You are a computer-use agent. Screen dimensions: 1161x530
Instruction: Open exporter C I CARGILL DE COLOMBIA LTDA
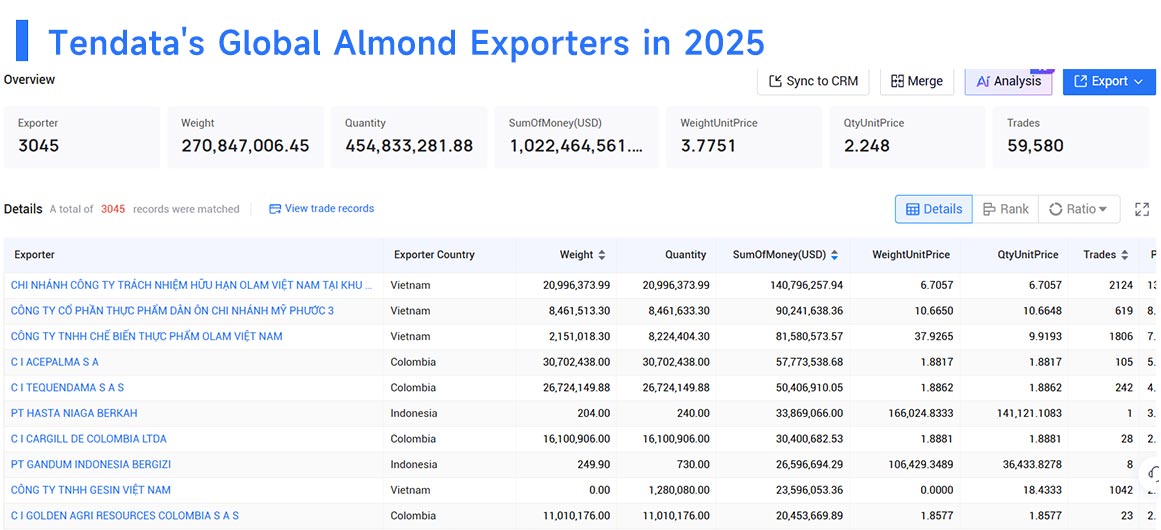(89, 439)
